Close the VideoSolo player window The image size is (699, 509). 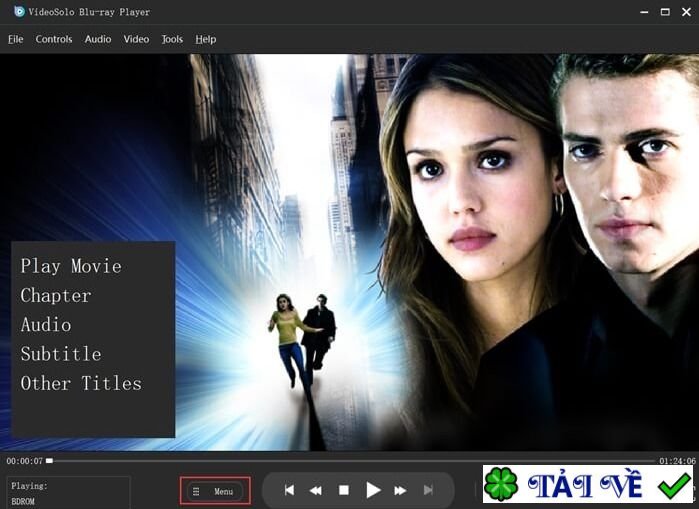pyautogui.click(x=687, y=12)
